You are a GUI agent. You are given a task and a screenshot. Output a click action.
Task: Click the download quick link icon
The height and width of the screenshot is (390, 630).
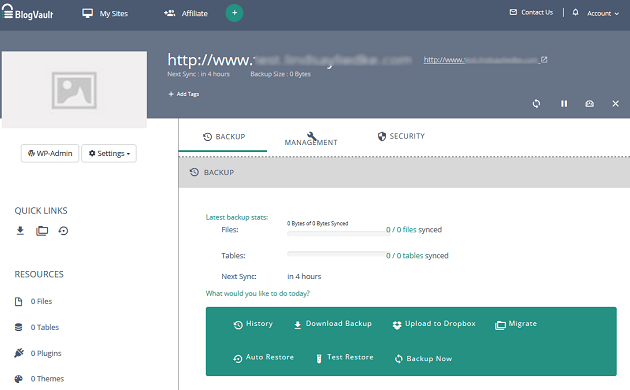(x=20, y=231)
